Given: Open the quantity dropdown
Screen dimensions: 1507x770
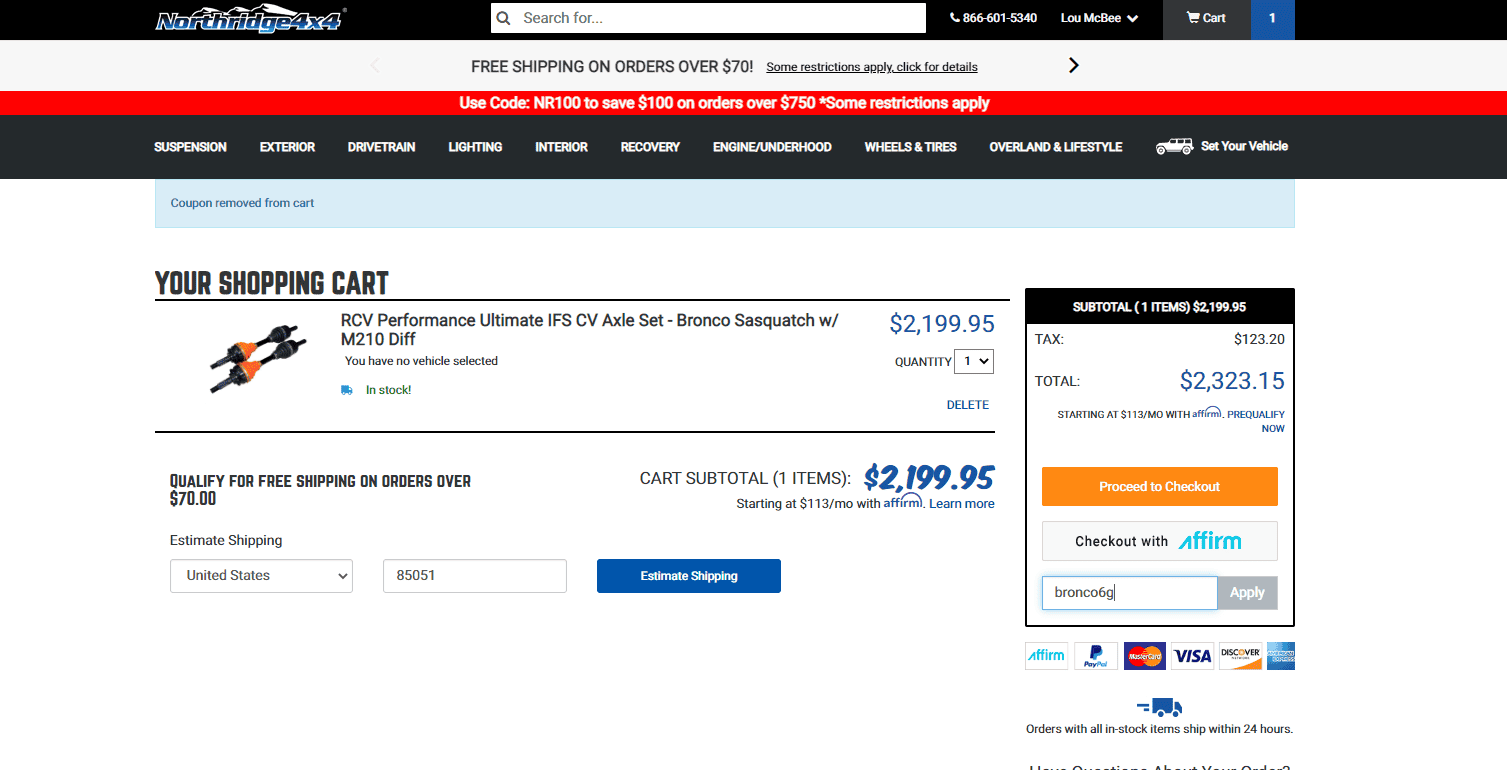Looking at the screenshot, I should pos(974,361).
